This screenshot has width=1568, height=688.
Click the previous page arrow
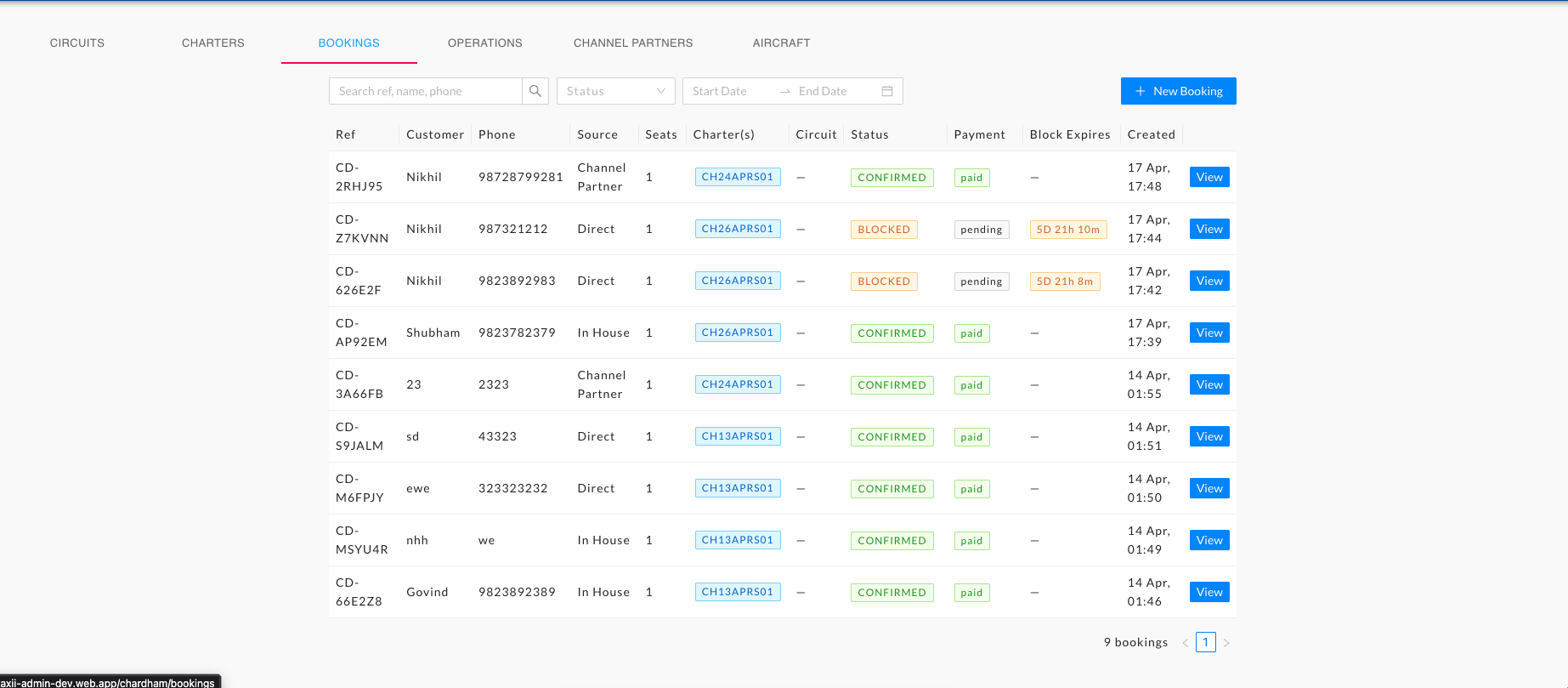tap(1185, 643)
